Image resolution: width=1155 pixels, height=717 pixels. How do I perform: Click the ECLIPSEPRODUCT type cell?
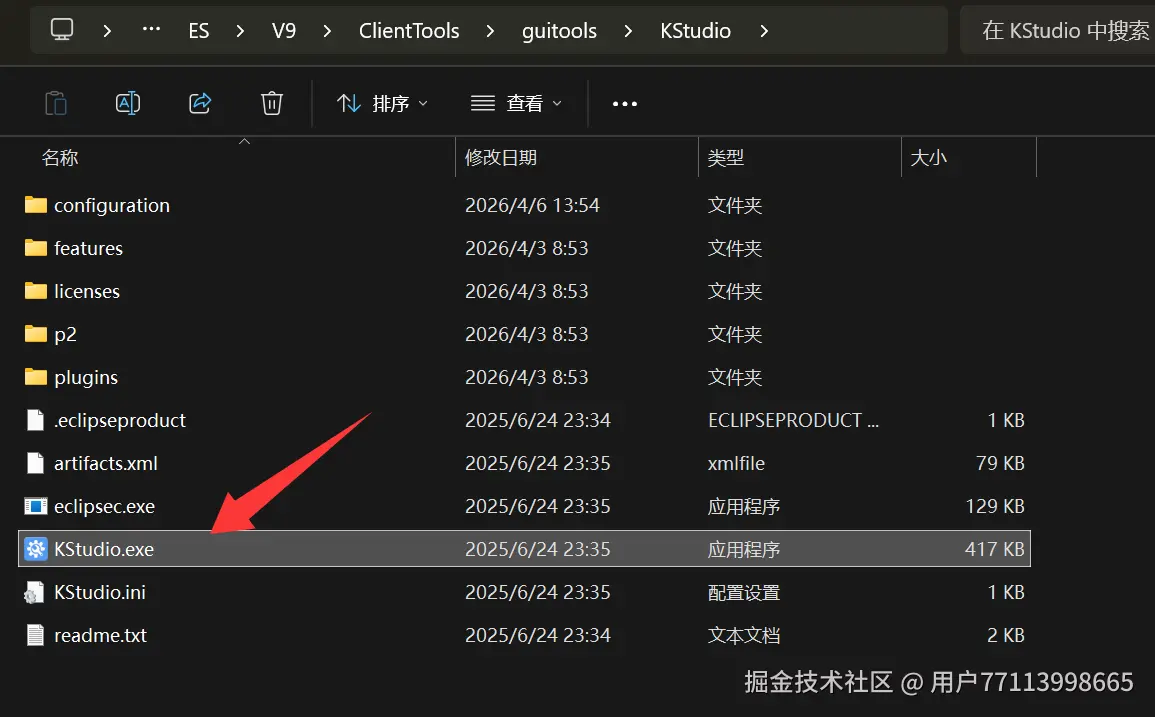(793, 420)
